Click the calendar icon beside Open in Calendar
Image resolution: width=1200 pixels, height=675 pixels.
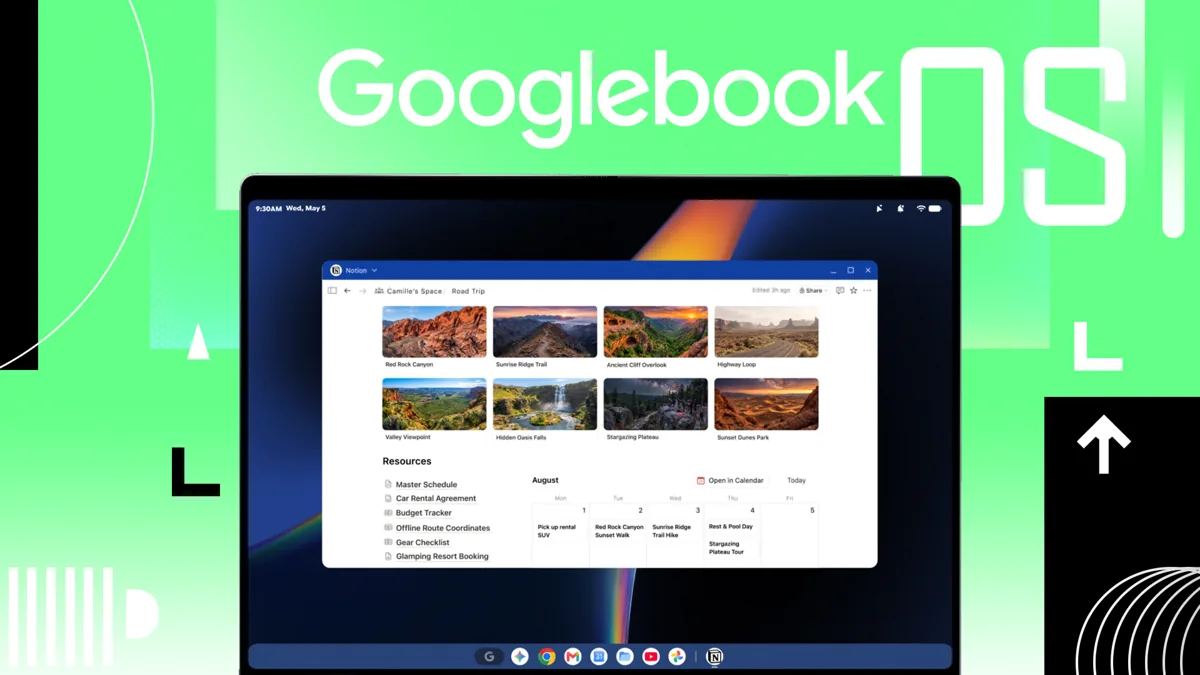pos(701,481)
